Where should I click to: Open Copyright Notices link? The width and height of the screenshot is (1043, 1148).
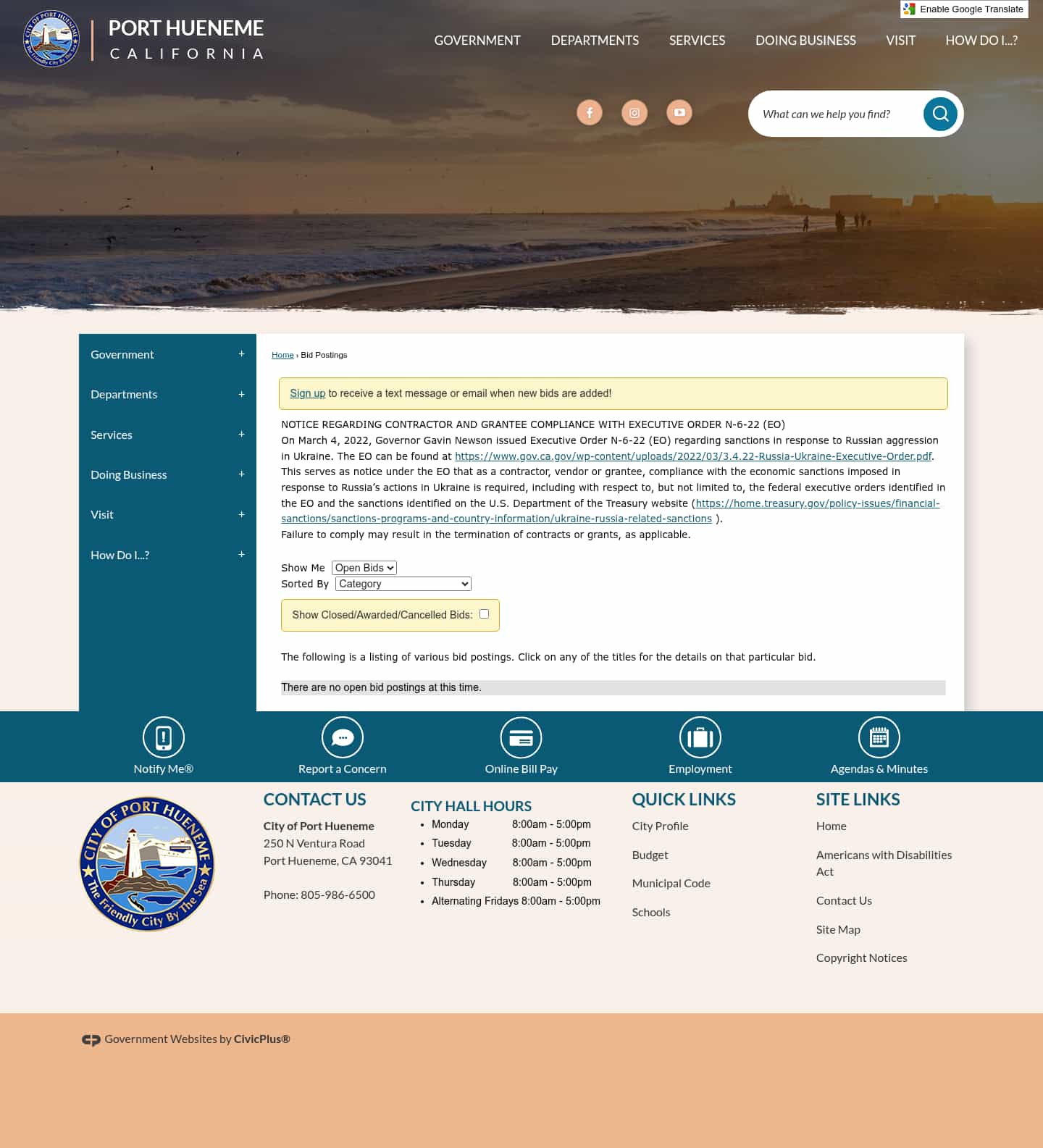pos(861,958)
